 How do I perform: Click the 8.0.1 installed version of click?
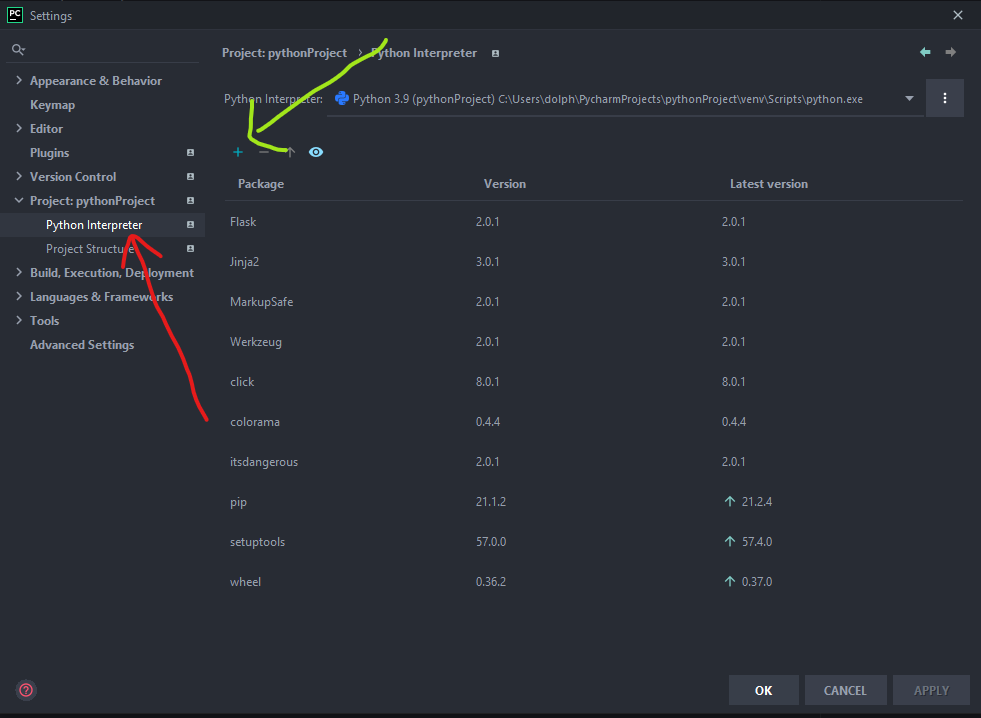coord(487,382)
